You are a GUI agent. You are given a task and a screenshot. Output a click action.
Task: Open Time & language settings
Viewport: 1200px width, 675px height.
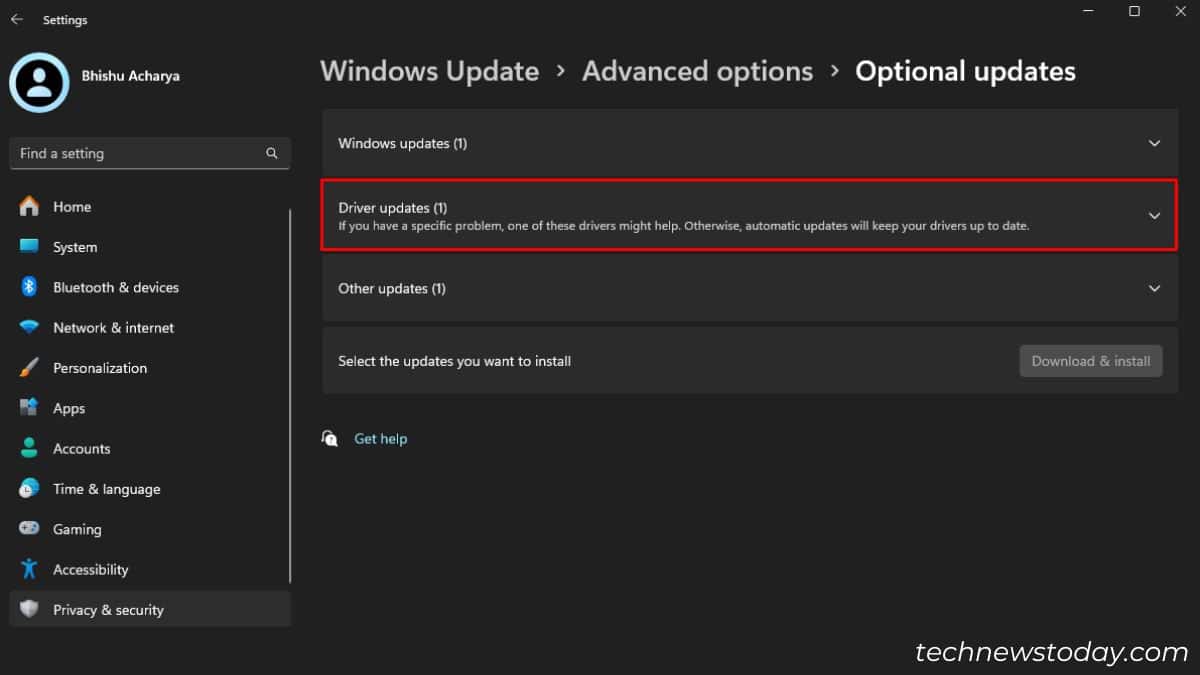point(106,489)
